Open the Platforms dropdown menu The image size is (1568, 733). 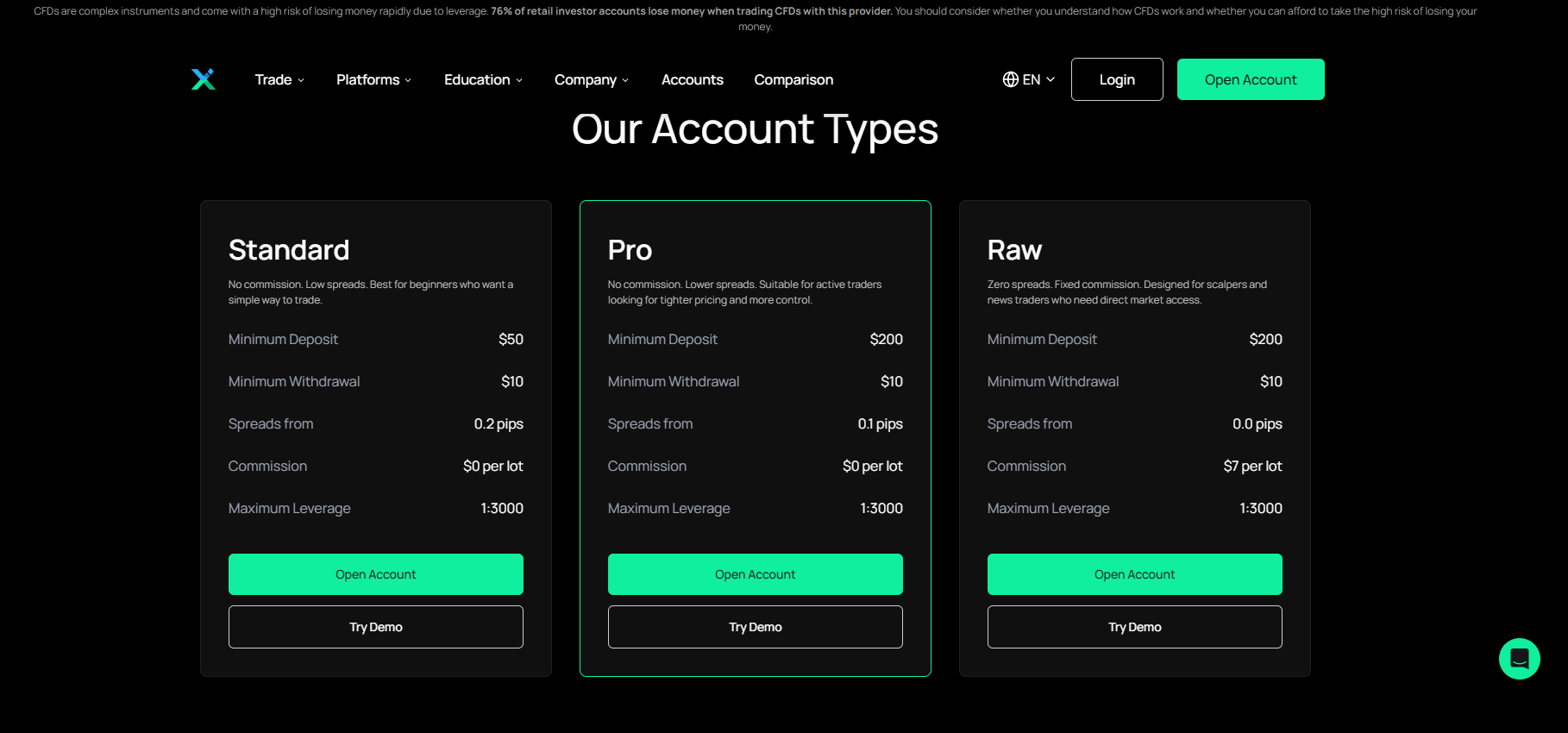373,79
